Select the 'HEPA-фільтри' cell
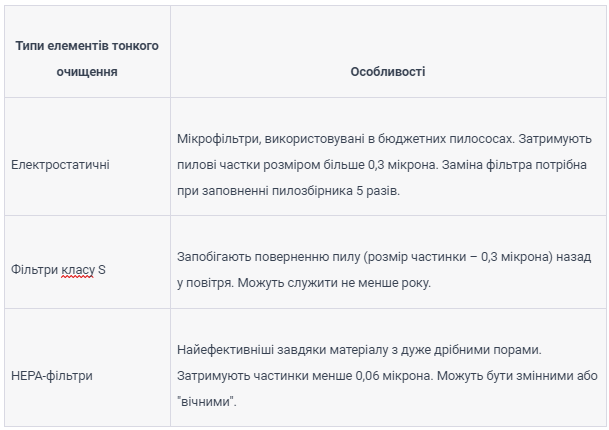 coord(52,376)
